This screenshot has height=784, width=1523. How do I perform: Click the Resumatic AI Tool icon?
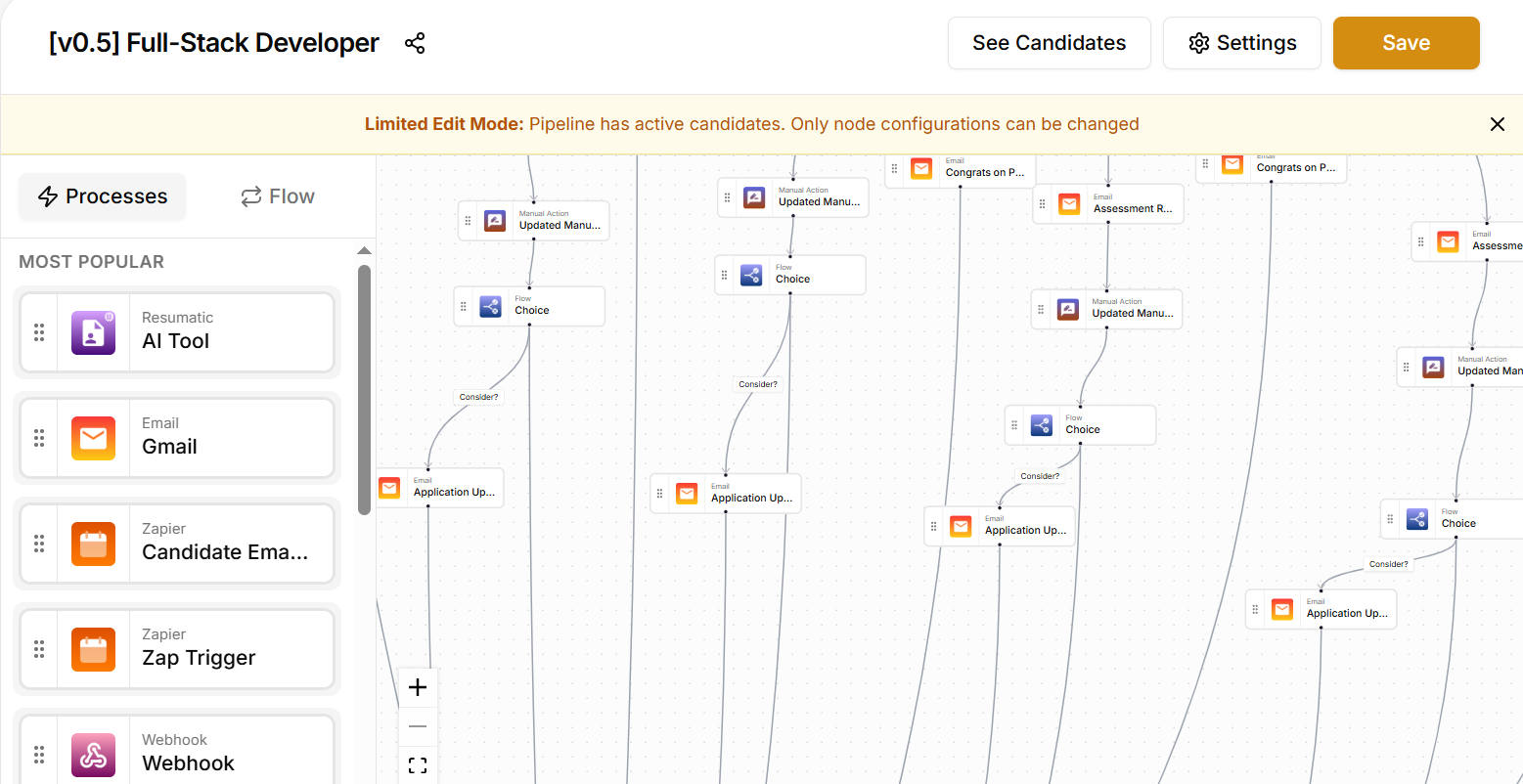coord(93,332)
